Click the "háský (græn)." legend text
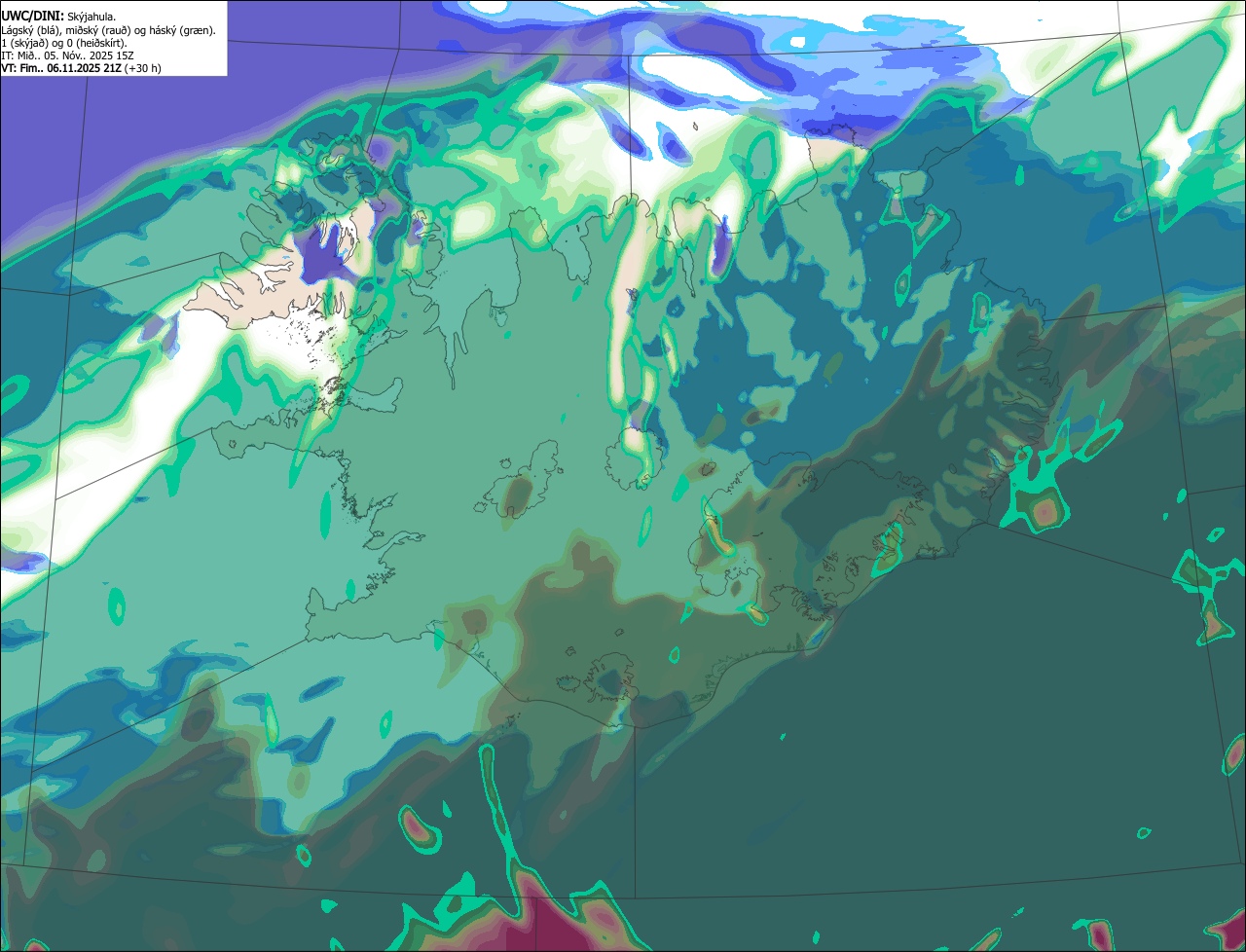The height and width of the screenshot is (952, 1246). pos(182,30)
